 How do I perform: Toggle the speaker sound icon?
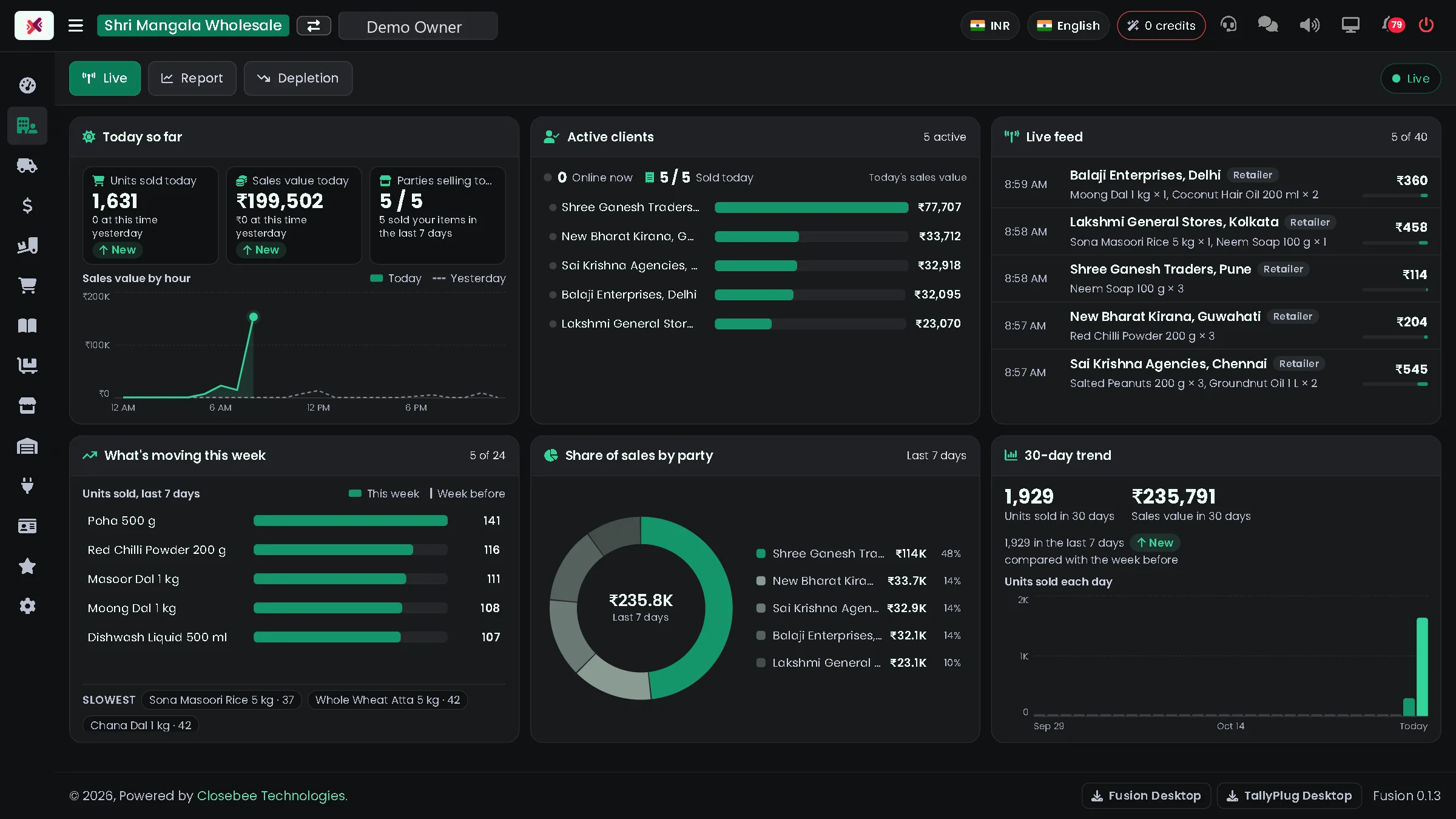tap(1309, 25)
